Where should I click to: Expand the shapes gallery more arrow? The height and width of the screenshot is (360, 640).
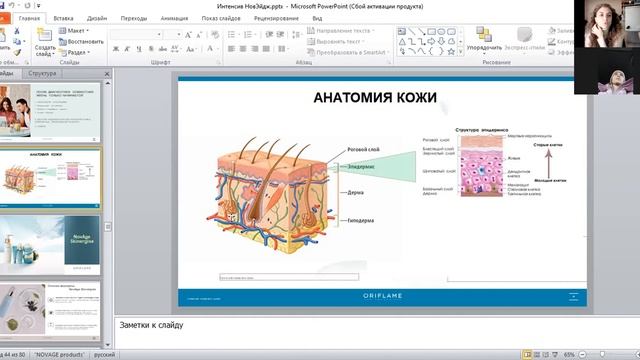(460, 52)
